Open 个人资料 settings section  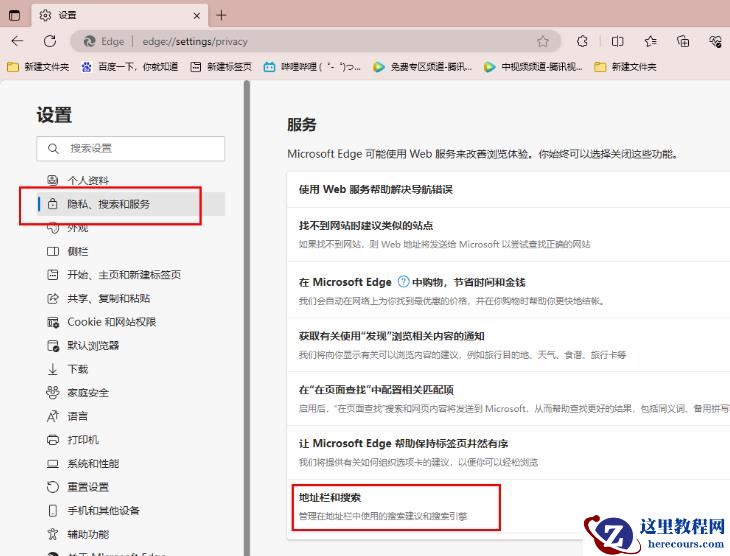[131, 180]
